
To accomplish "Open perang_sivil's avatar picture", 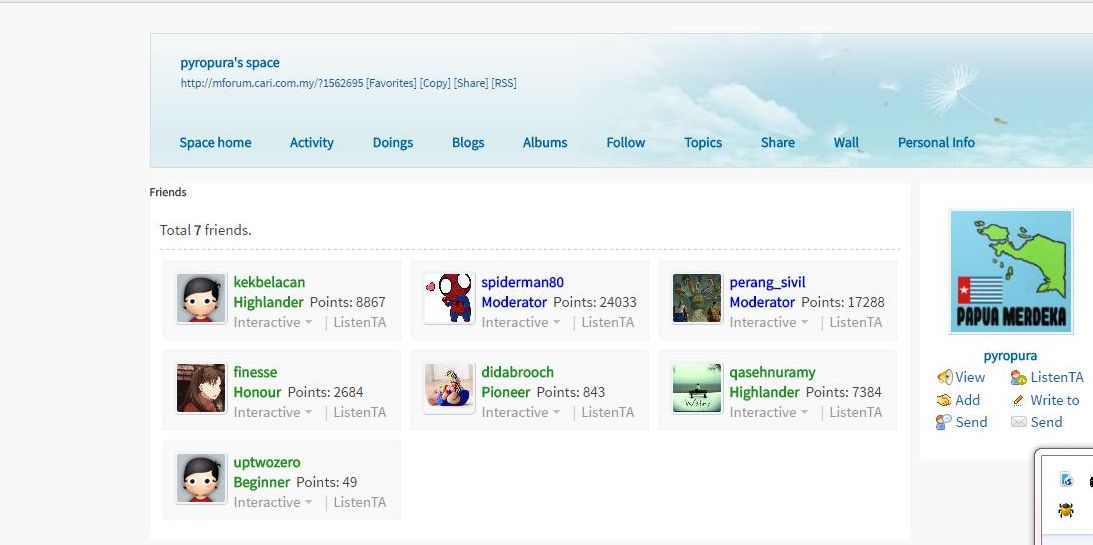I will (x=697, y=298).
